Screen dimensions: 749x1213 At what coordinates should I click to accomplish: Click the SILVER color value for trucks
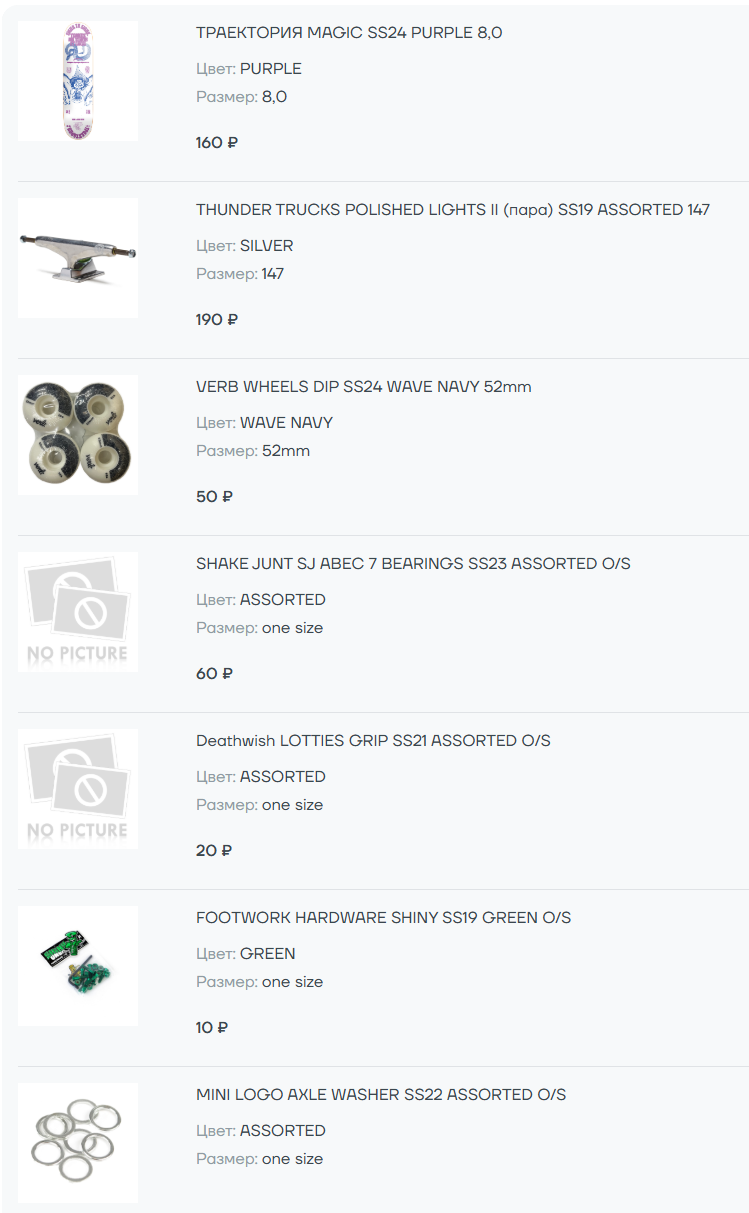pos(267,246)
